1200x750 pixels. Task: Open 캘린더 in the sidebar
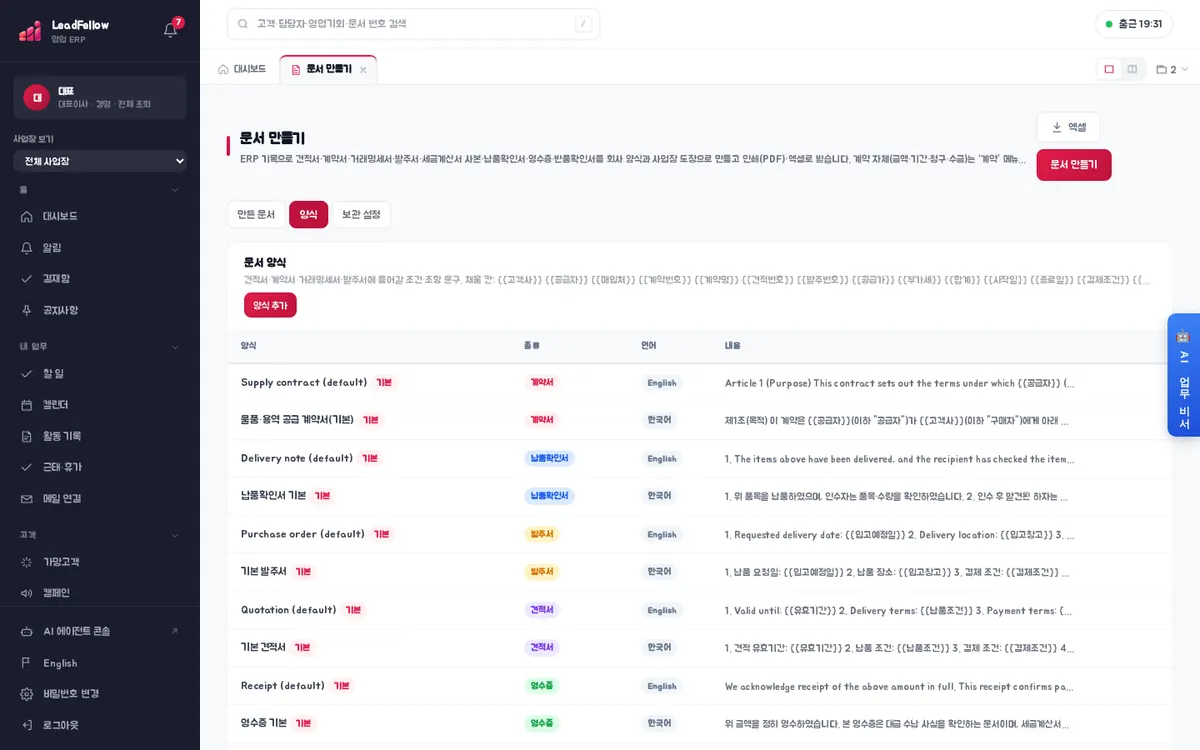pyautogui.click(x=100, y=405)
